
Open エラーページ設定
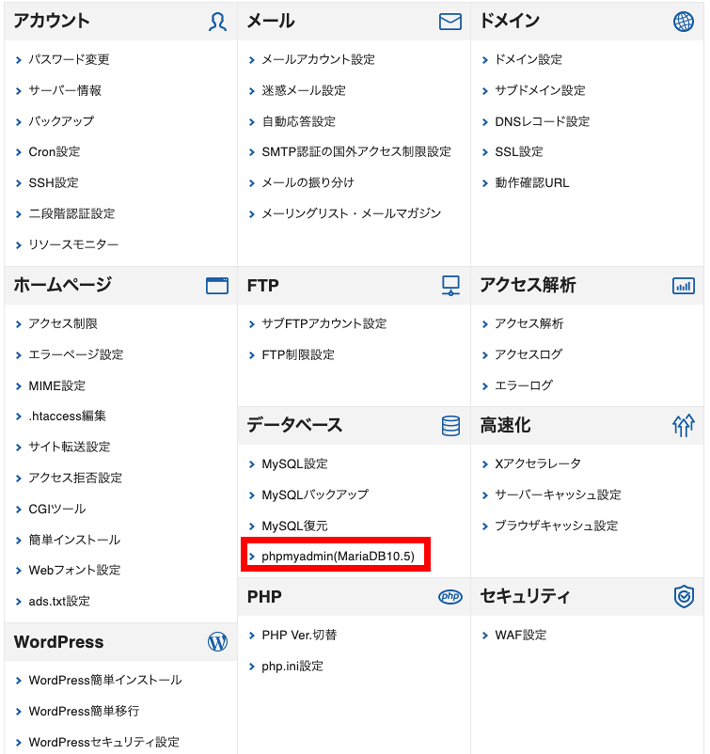76,355
